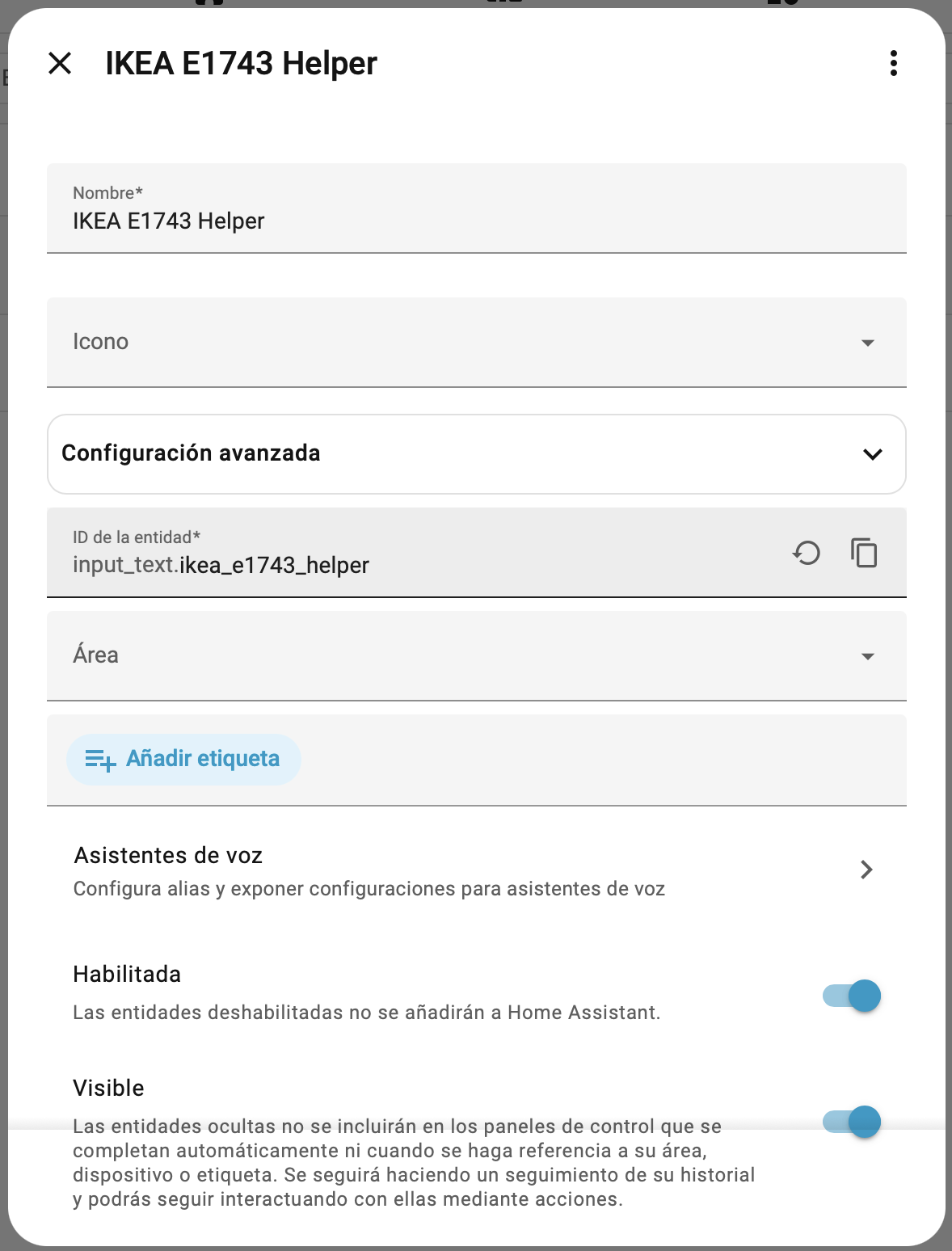Screen dimensions: 952x1251
Task: Toggle the Visible switch
Action: point(852,1122)
